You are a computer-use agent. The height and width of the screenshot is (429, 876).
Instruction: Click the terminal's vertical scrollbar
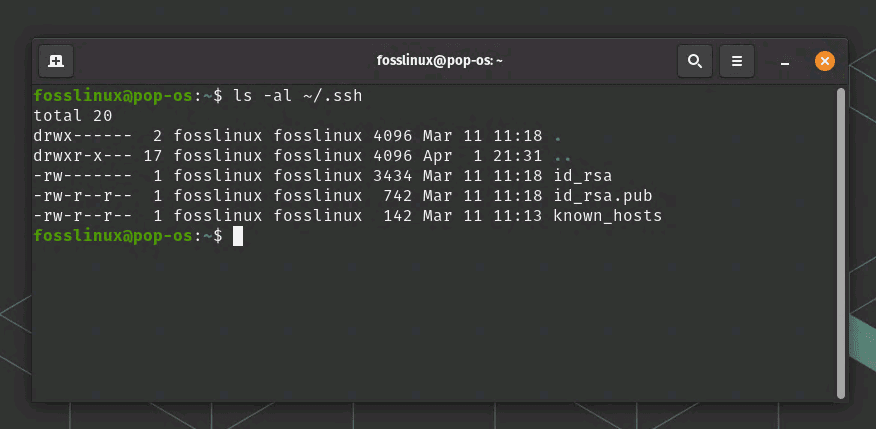841,240
